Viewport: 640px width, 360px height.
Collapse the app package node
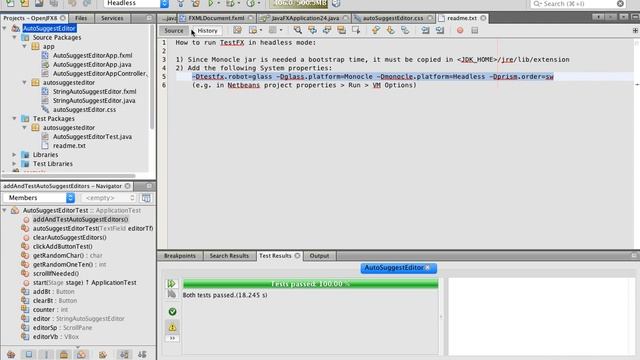24,46
